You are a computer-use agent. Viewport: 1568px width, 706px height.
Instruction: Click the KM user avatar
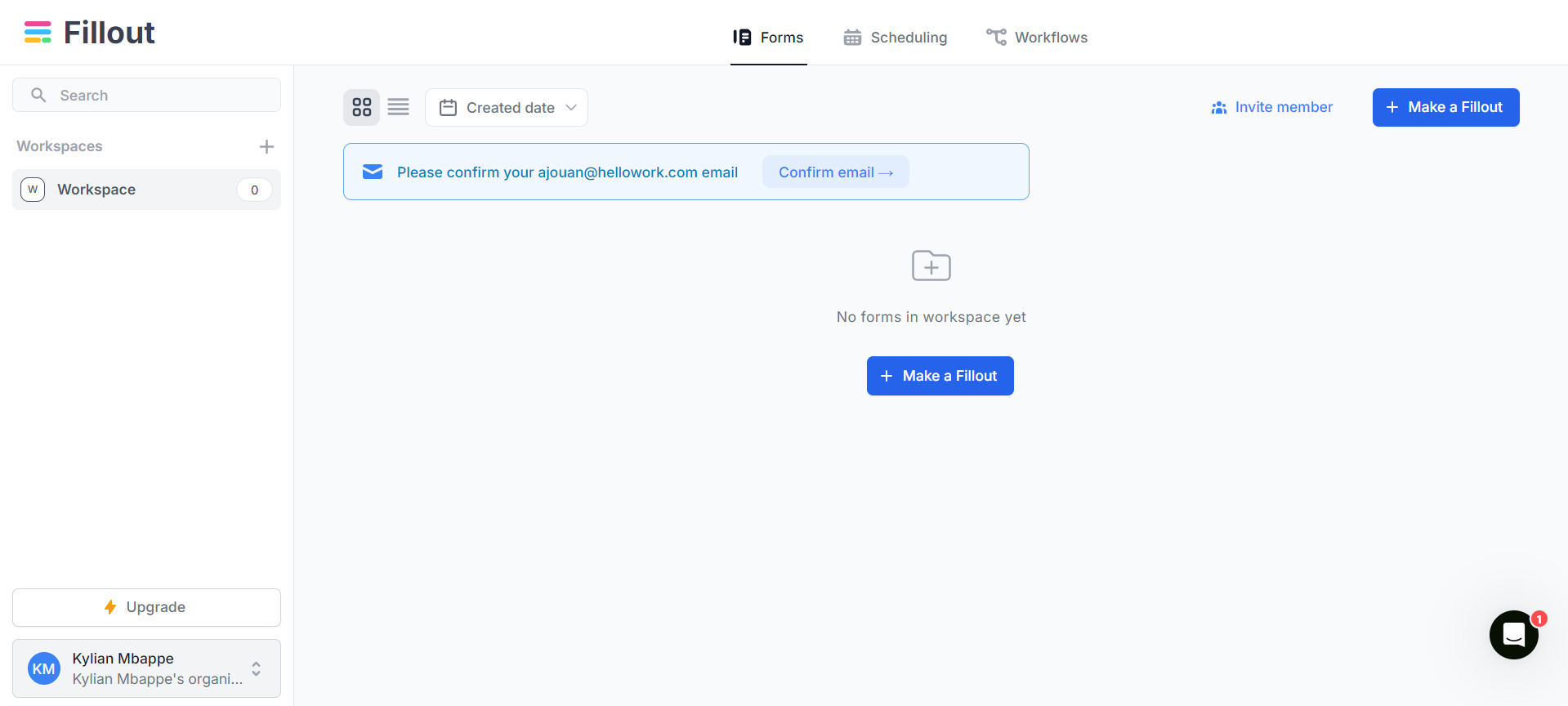[44, 668]
